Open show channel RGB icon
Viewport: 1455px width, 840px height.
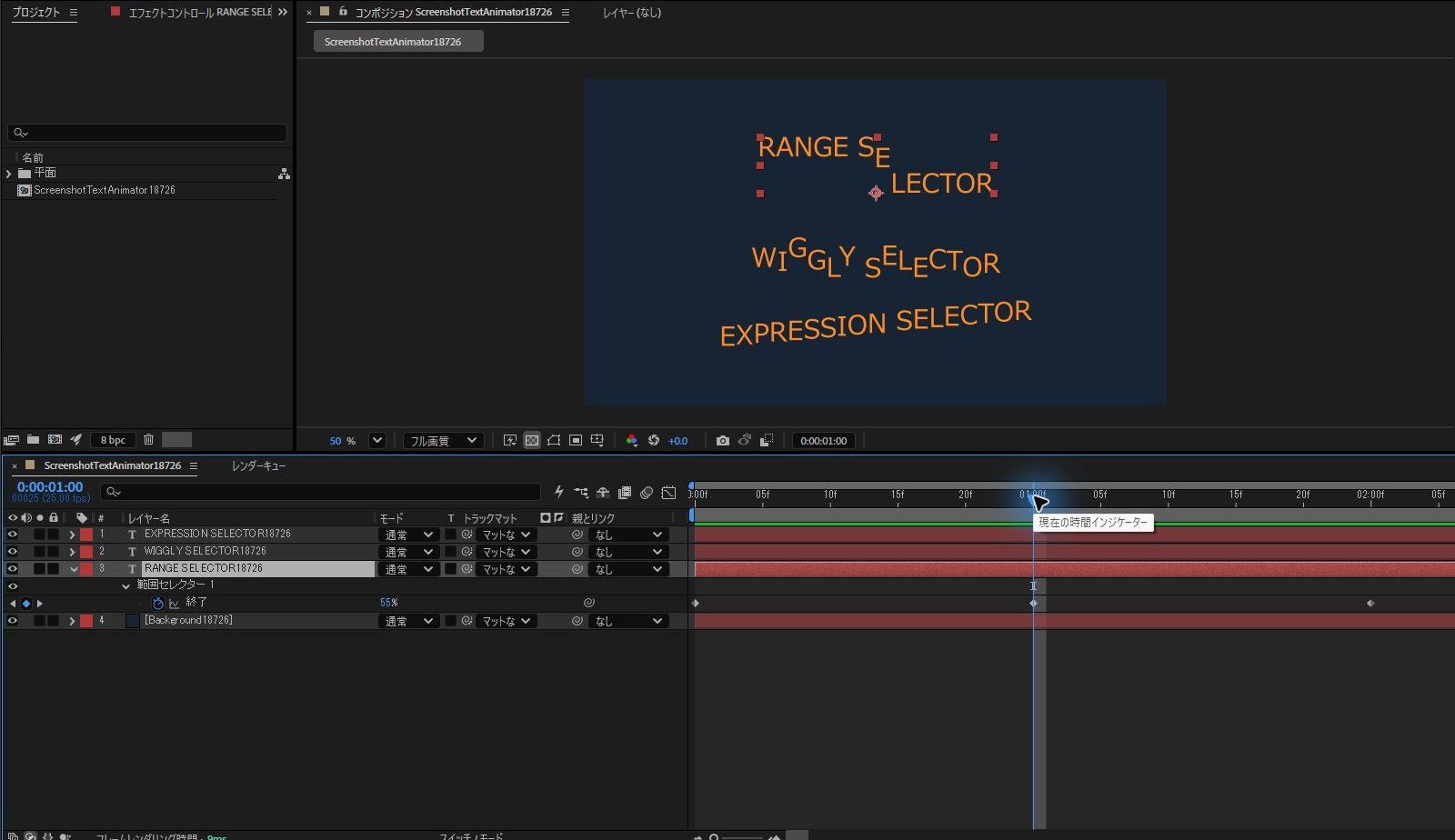(632, 440)
